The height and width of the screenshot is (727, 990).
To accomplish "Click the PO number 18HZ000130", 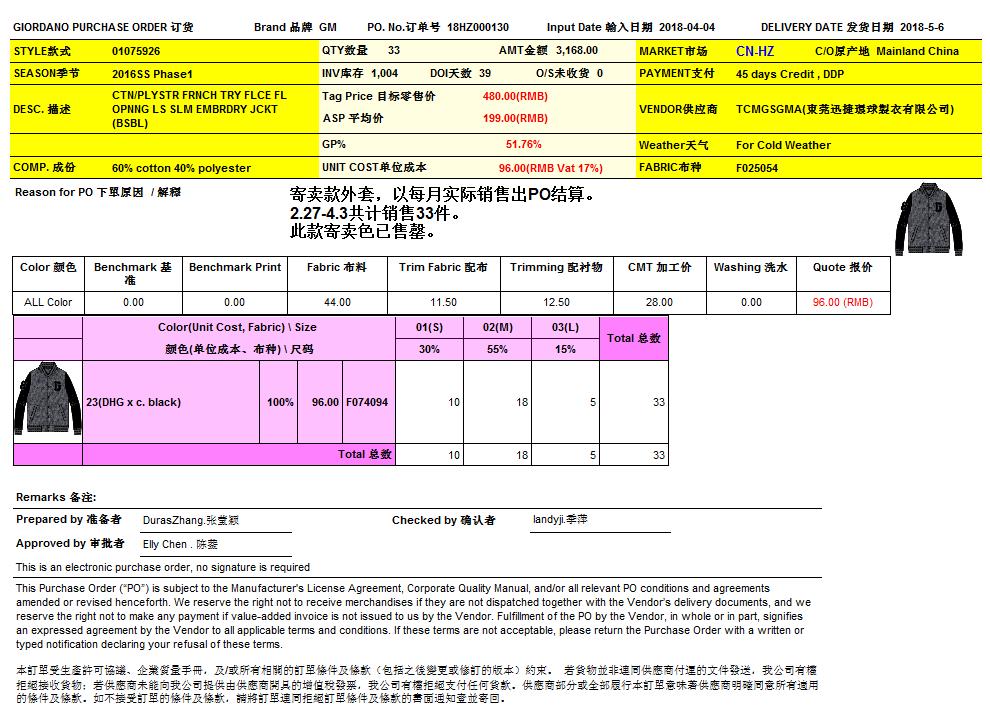I will 478,28.
